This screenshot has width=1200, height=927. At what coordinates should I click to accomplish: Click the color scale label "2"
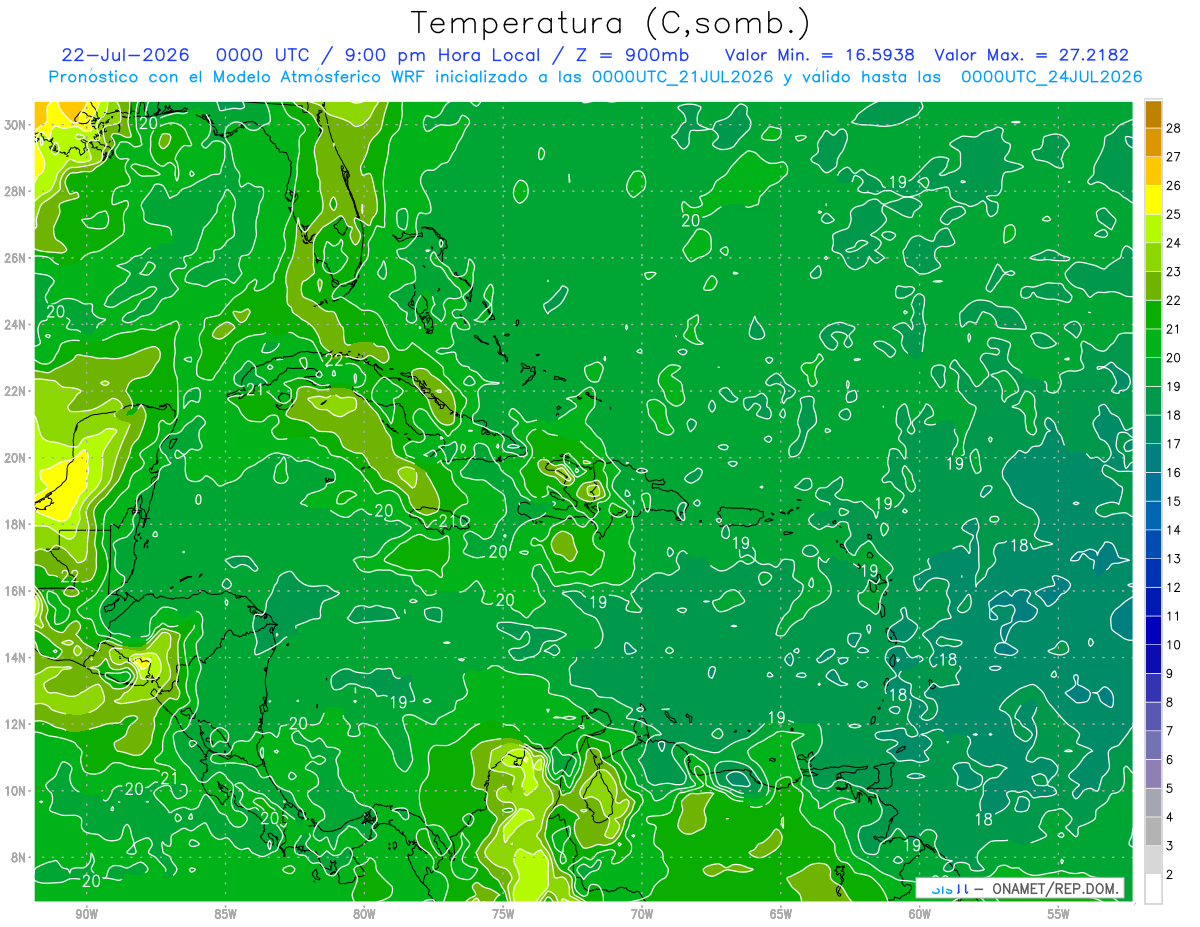click(x=1170, y=874)
